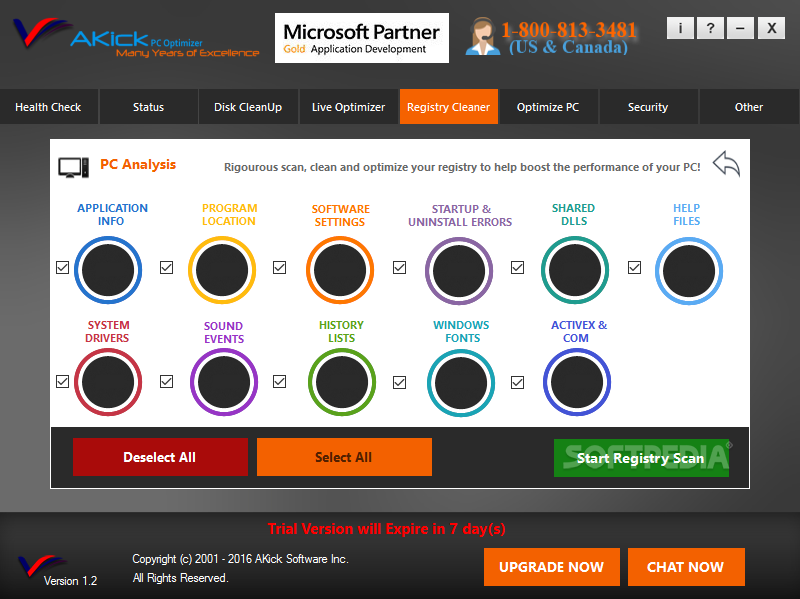800x599 pixels.
Task: Uncheck the Program Location checkbox
Action: click(166, 267)
